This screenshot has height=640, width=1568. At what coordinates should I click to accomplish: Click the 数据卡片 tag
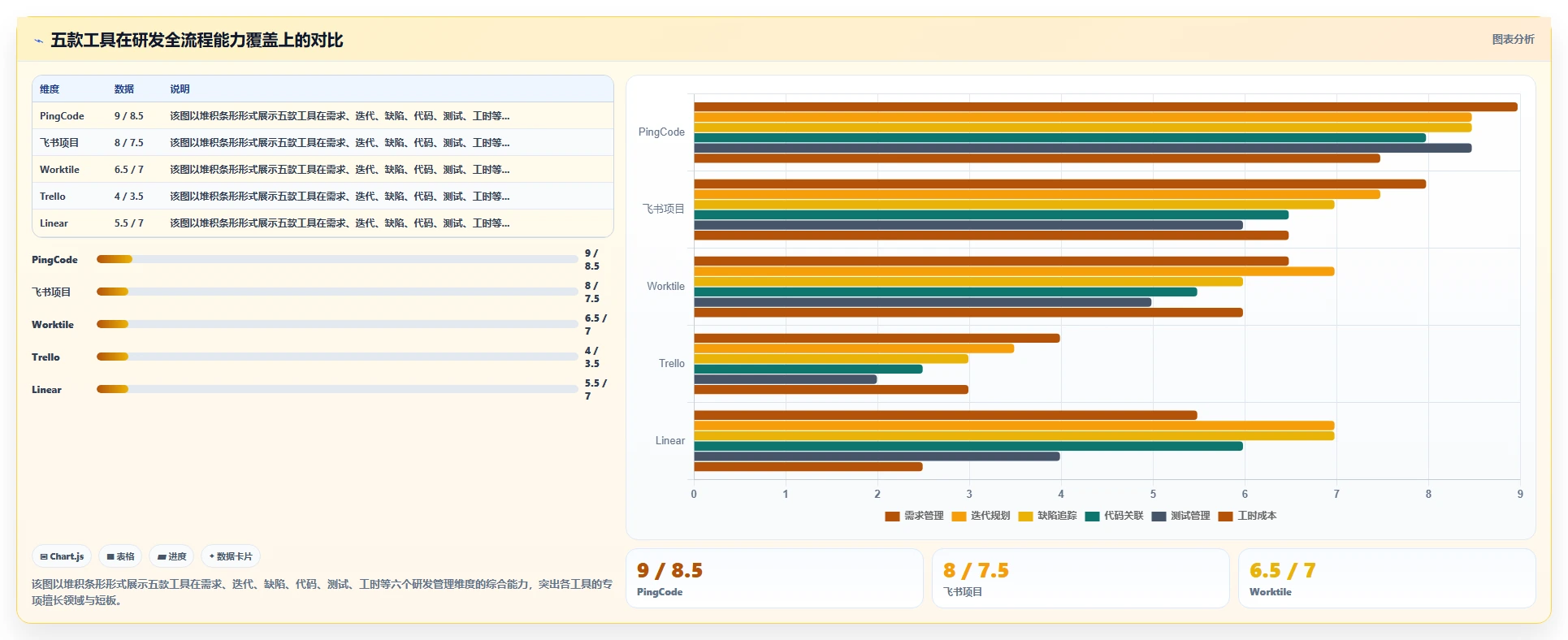[x=231, y=556]
